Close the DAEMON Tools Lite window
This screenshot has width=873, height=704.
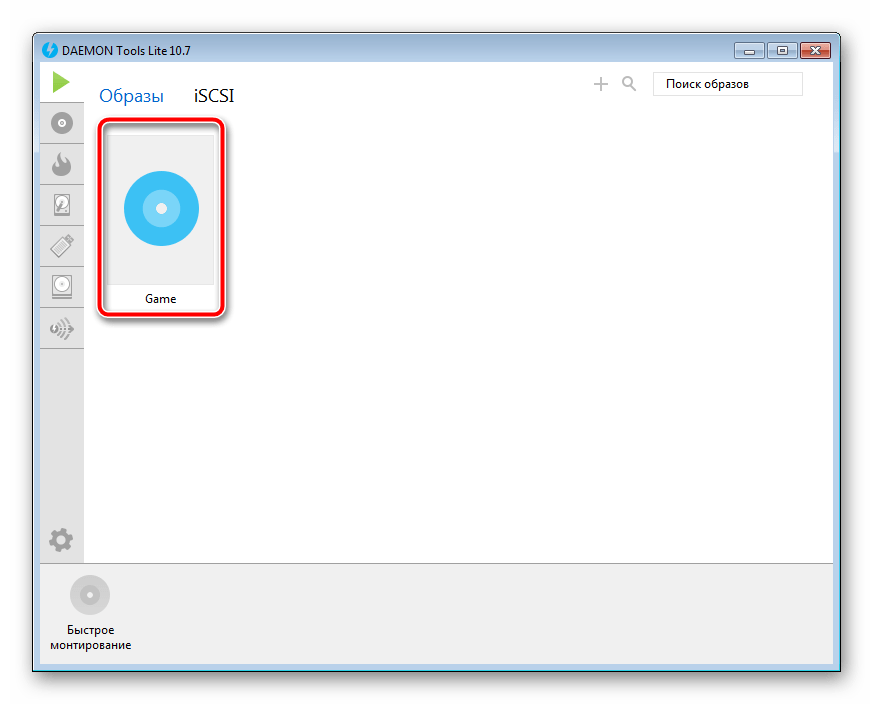816,51
